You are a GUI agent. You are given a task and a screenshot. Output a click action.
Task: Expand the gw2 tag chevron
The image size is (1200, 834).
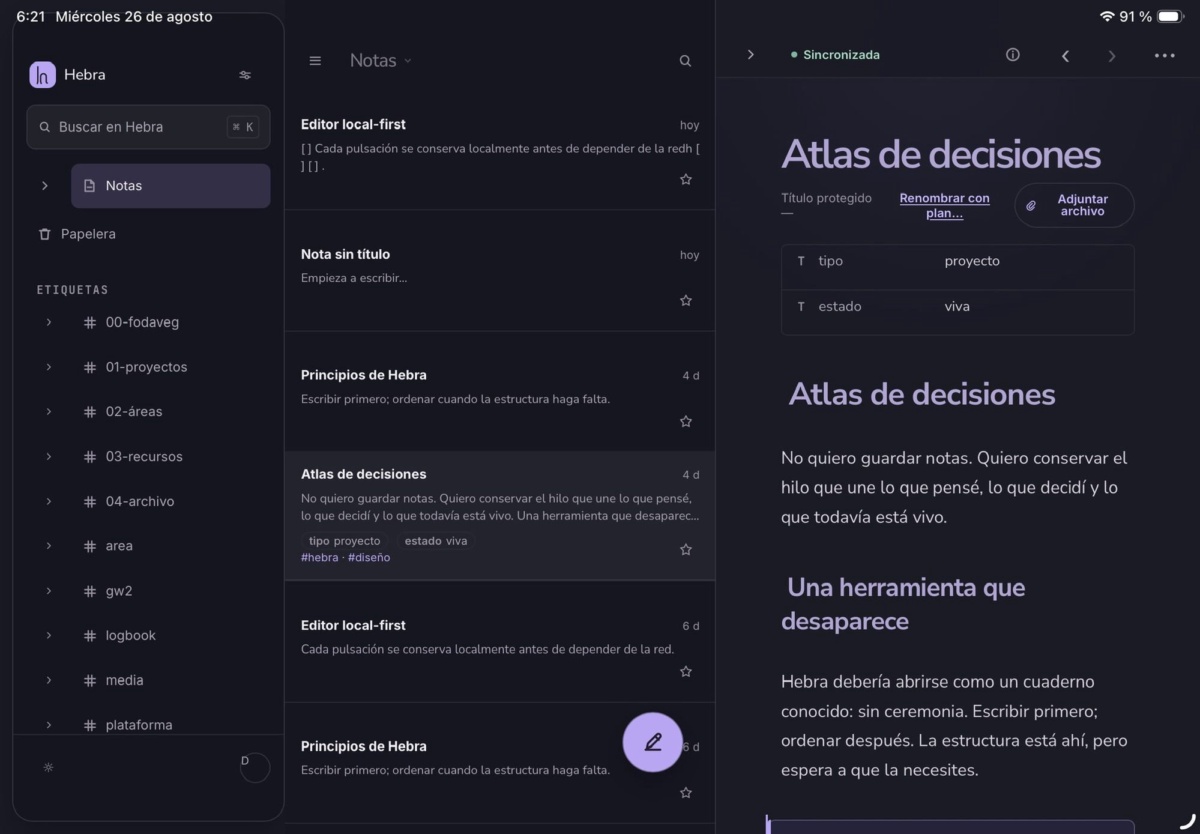pyautogui.click(x=48, y=591)
